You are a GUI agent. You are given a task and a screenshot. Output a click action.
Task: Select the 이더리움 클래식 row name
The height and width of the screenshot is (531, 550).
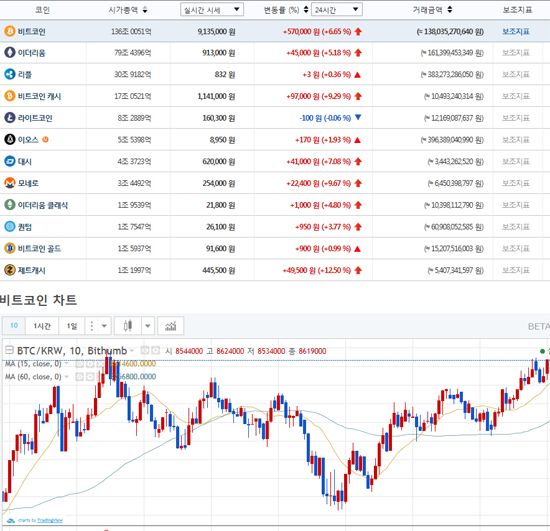pos(43,205)
